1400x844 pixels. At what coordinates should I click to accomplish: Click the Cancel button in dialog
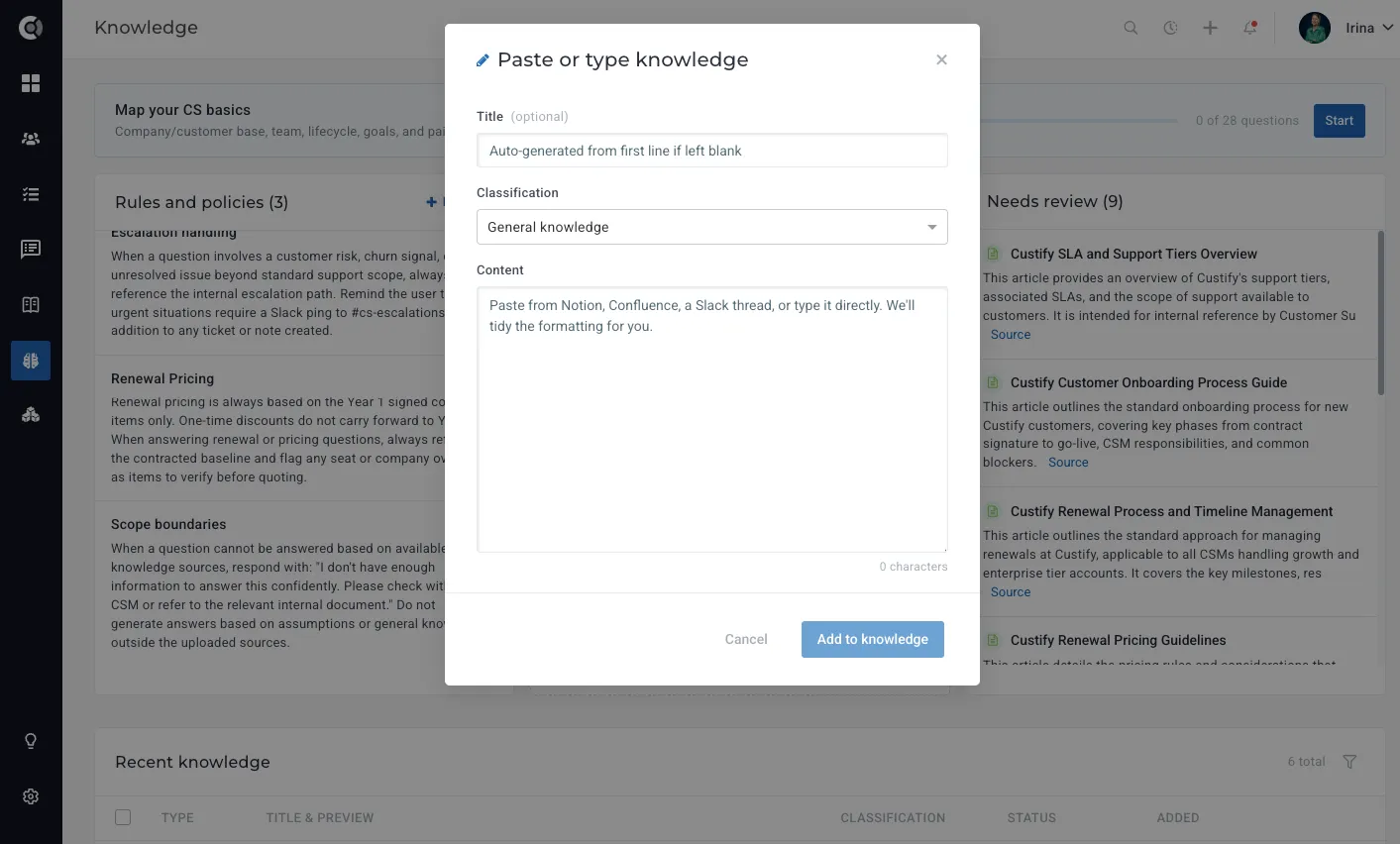click(x=746, y=639)
